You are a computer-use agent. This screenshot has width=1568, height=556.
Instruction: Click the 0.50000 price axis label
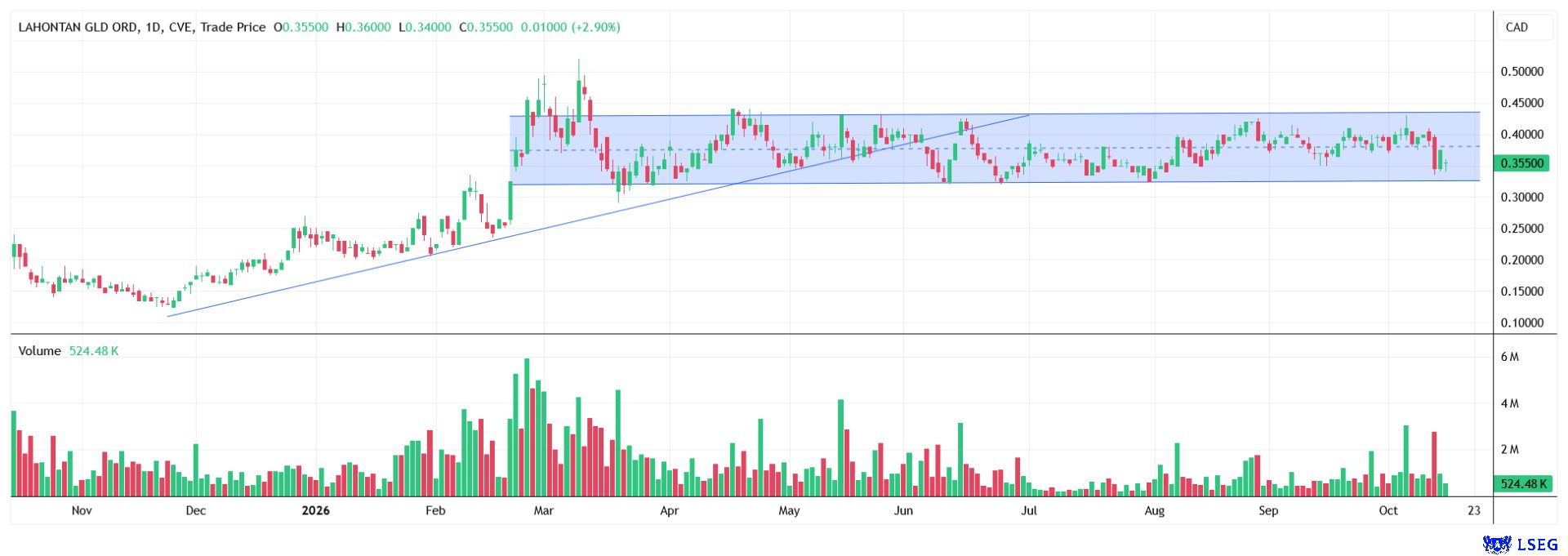pyautogui.click(x=1522, y=72)
